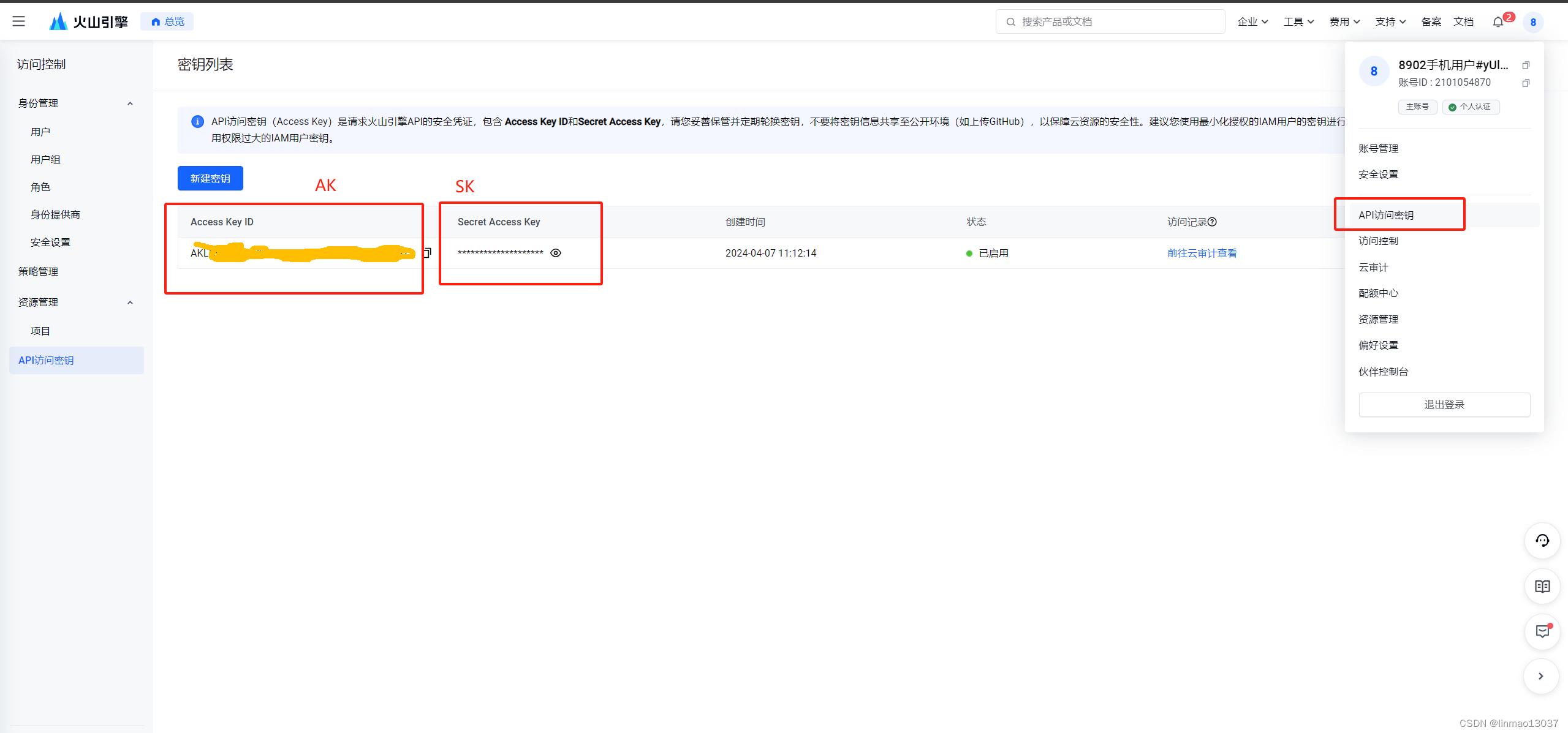Collapse the 身份管理 sidebar section

click(x=130, y=103)
